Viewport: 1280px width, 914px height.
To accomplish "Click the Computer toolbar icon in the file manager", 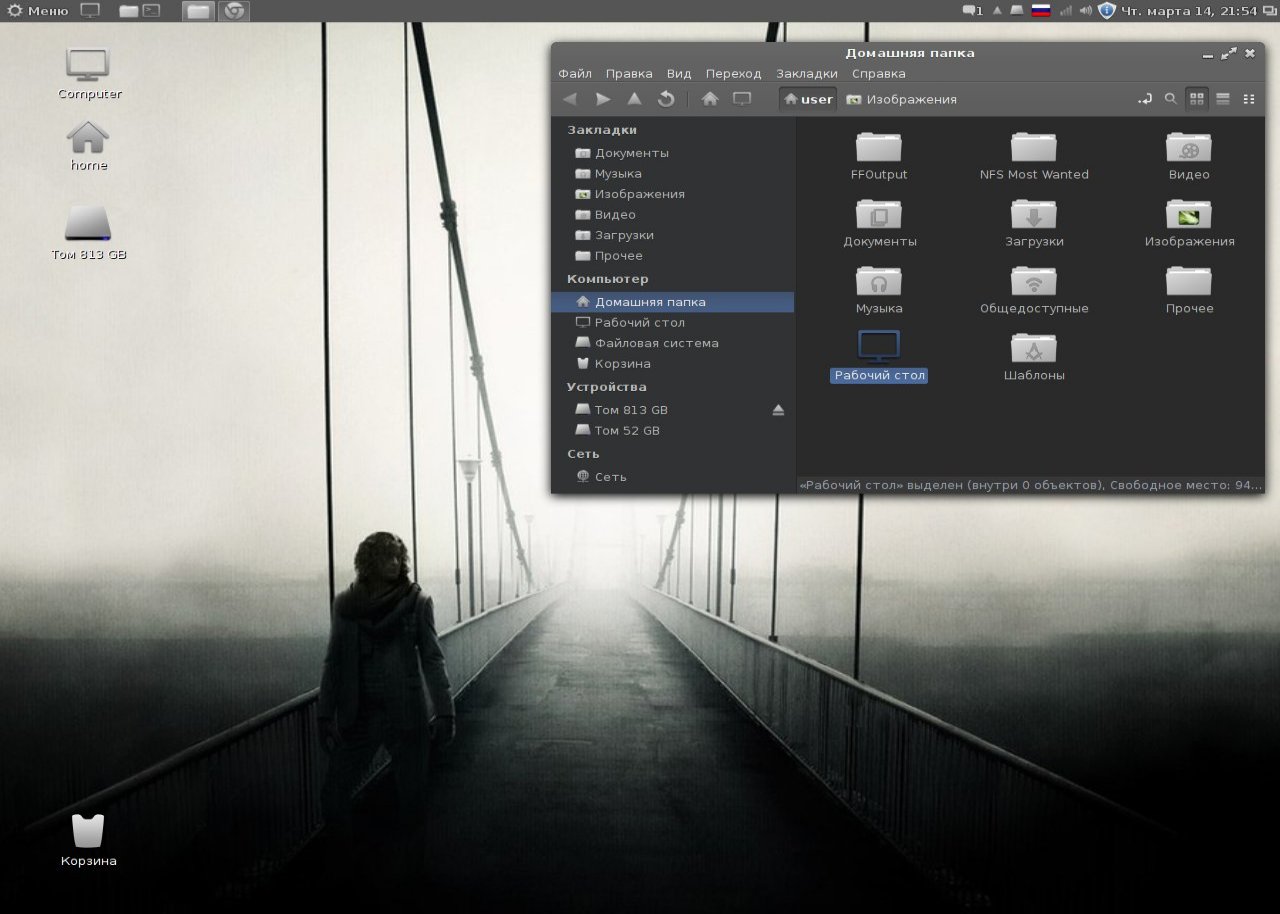I will pyautogui.click(x=742, y=99).
